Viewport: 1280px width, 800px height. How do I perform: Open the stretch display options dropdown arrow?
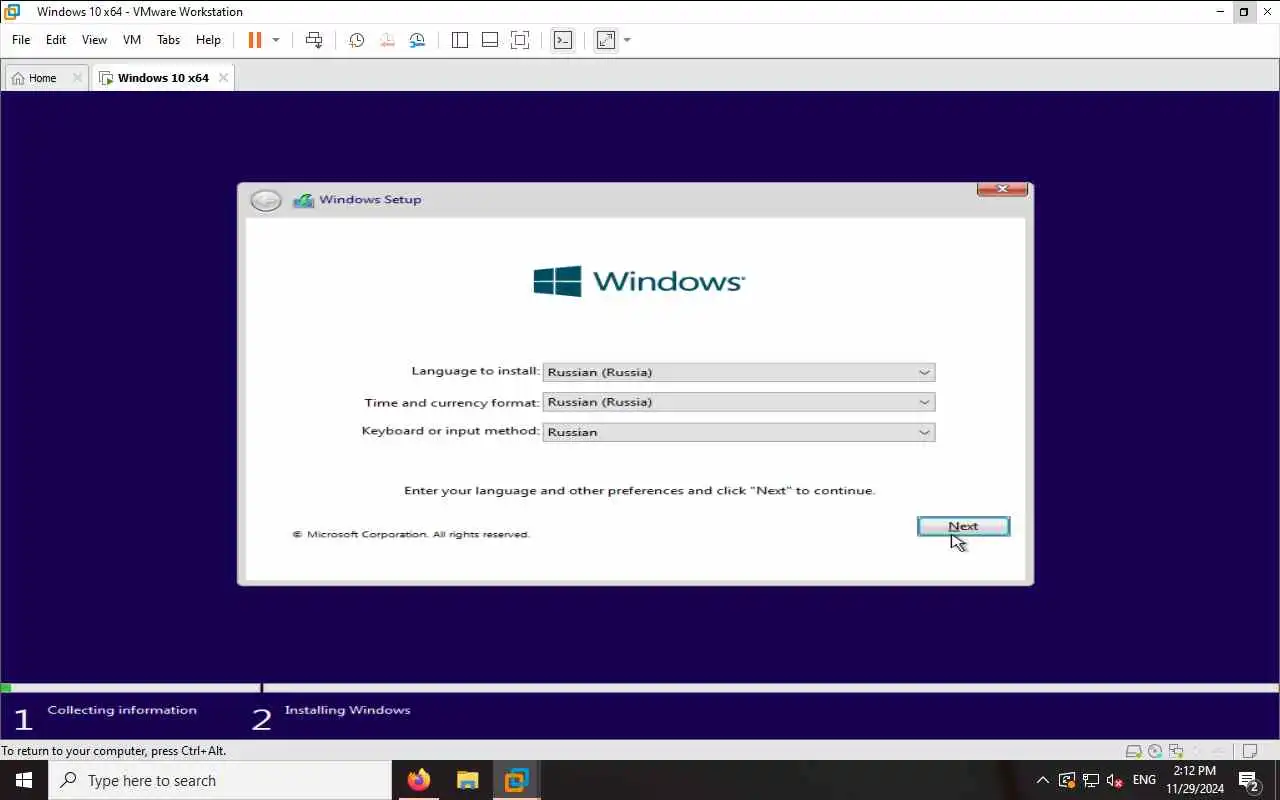[x=627, y=40]
